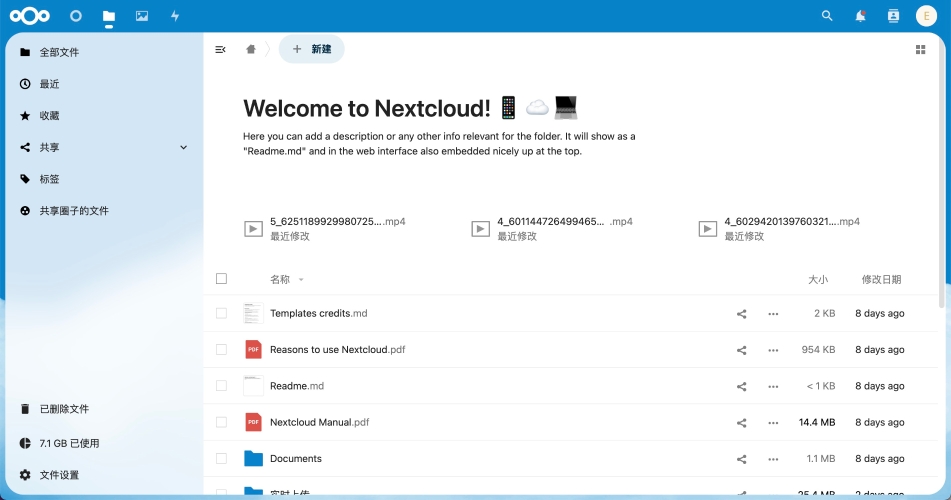Image resolution: width=951 pixels, height=500 pixels.
Task: Open more actions for Reasons to use Nextcloud.pdf
Action: coord(773,350)
